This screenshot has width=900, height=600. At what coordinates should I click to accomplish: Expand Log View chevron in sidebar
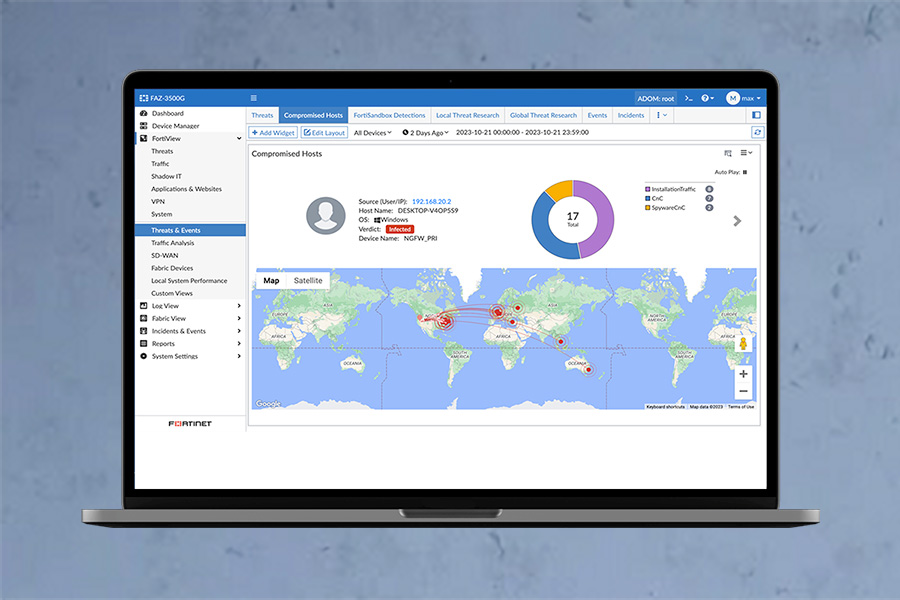(x=239, y=306)
